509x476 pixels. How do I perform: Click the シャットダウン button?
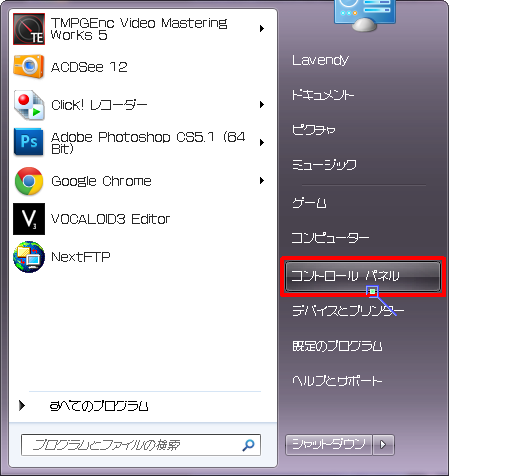(x=329, y=445)
